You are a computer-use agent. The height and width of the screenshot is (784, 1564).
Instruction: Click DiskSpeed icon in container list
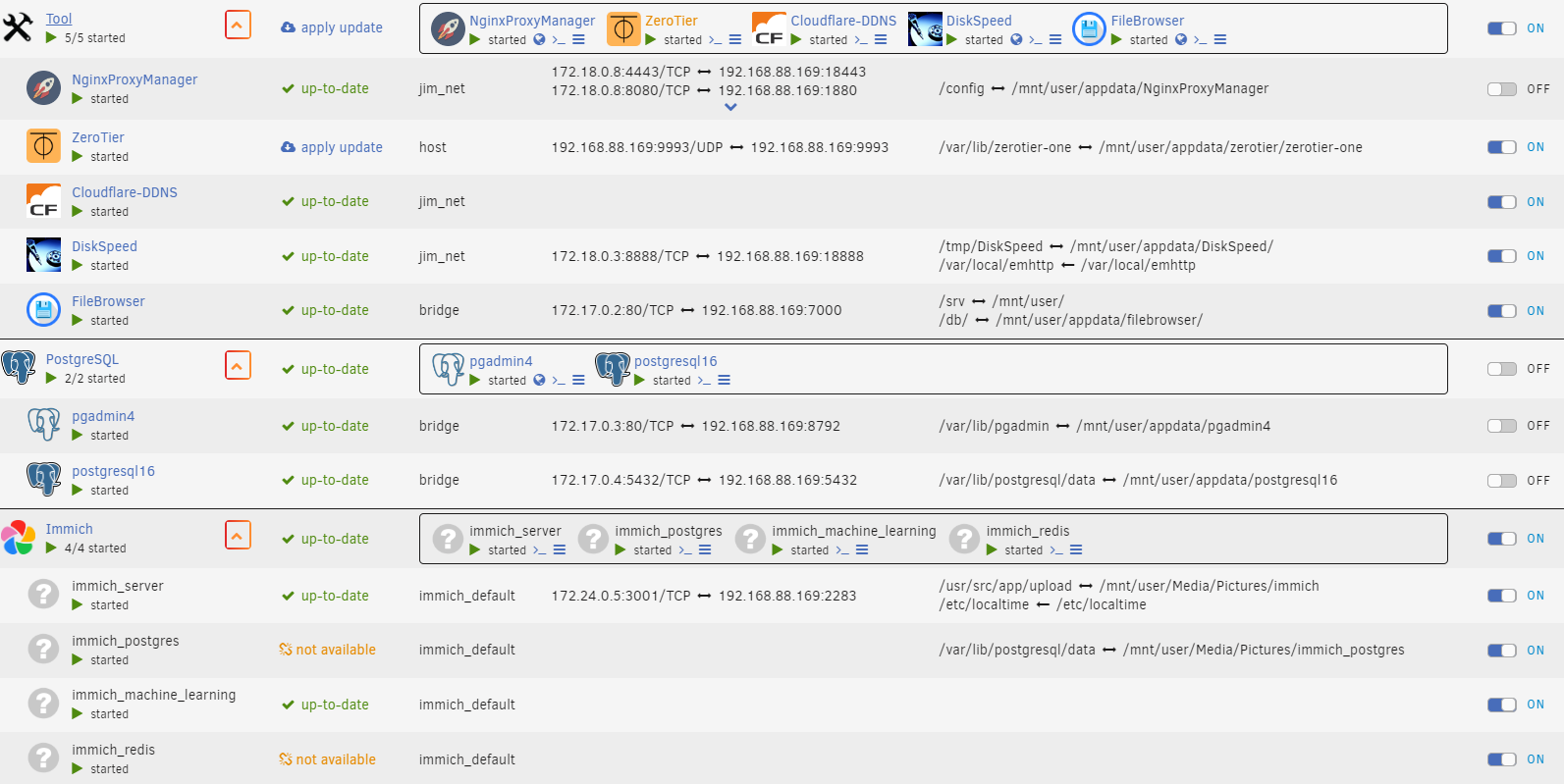coord(43,255)
